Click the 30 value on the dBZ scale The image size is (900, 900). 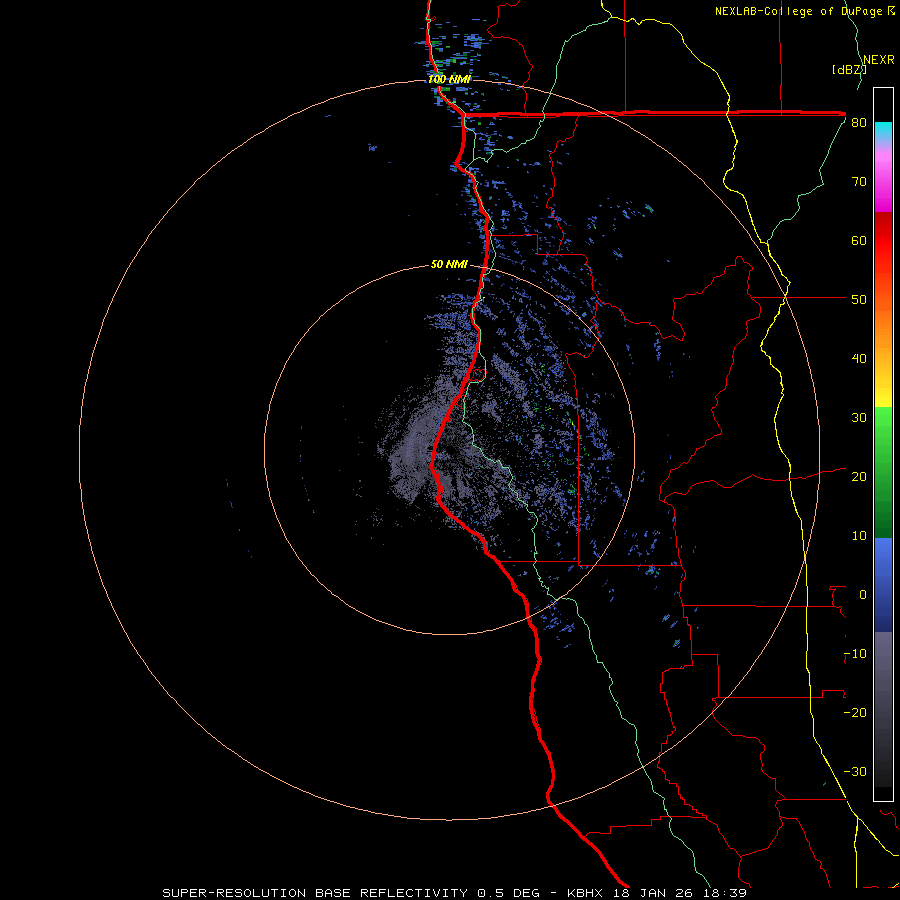859,418
